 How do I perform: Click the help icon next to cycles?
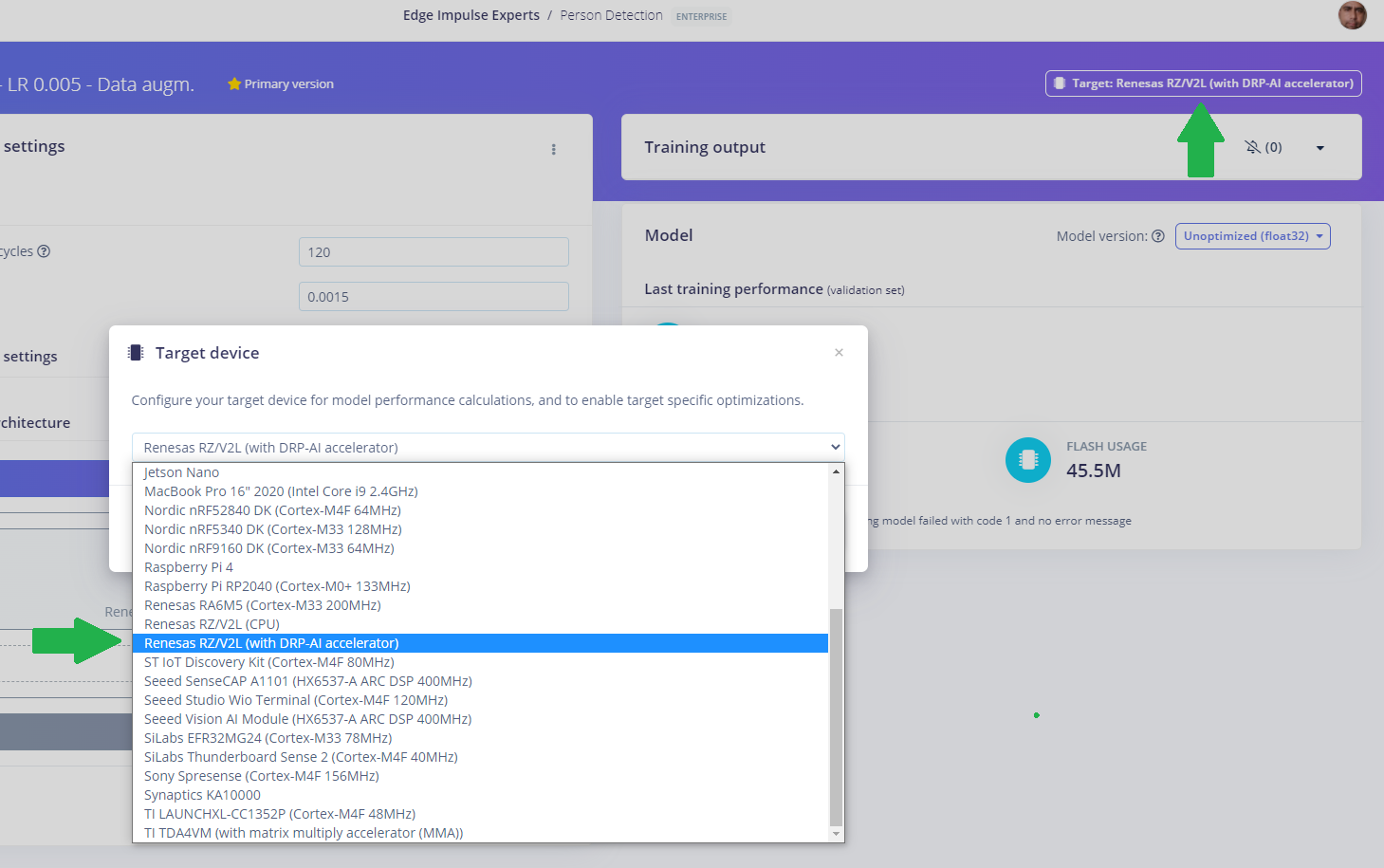tap(44, 251)
